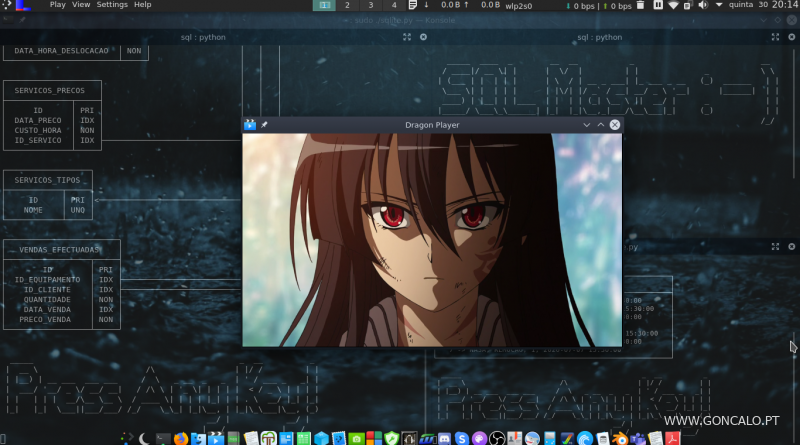800x445 pixels.
Task: Open the Play menu
Action: coord(57,5)
